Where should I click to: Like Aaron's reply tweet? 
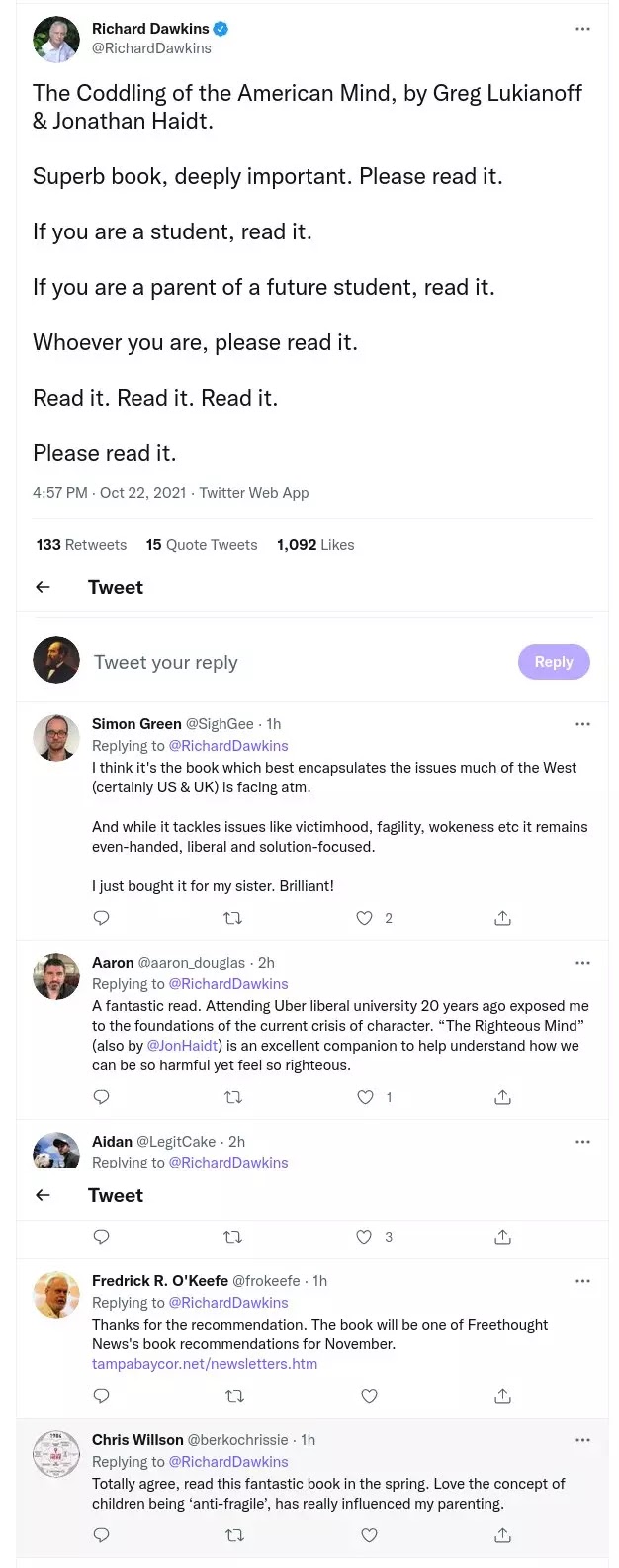(x=365, y=1097)
